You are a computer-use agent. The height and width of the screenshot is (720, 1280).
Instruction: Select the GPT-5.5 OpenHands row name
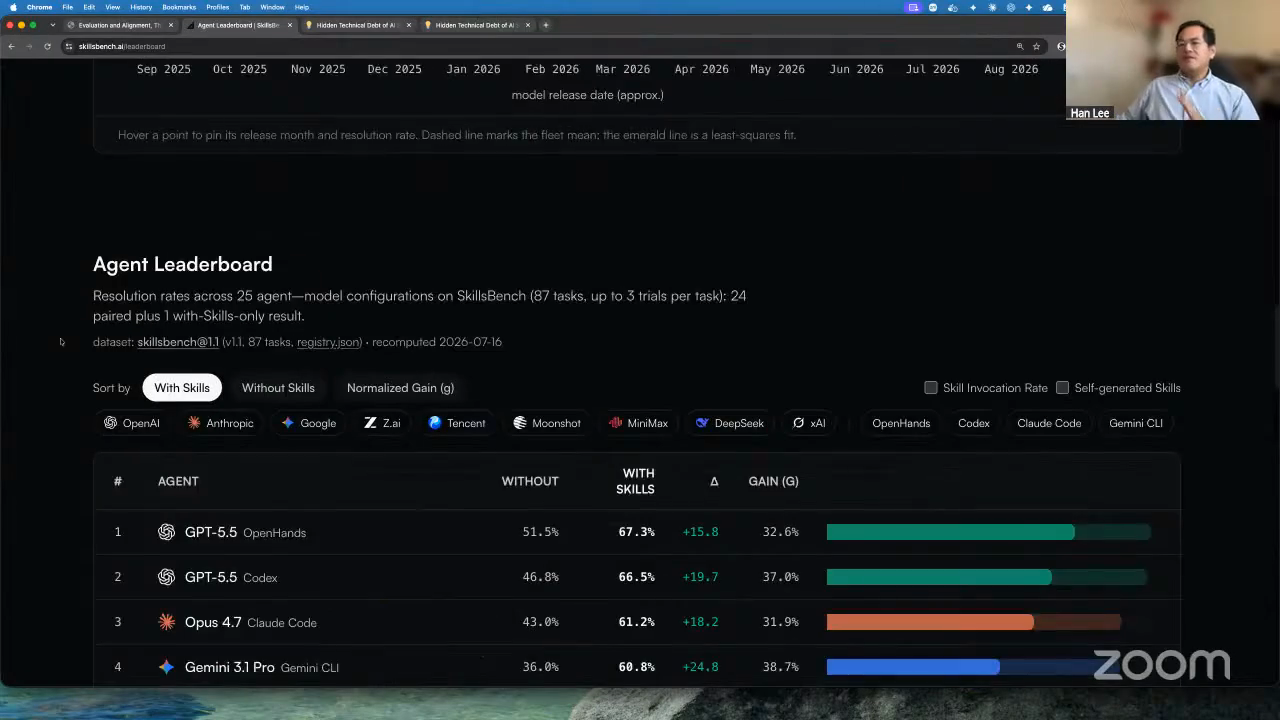[x=245, y=532]
